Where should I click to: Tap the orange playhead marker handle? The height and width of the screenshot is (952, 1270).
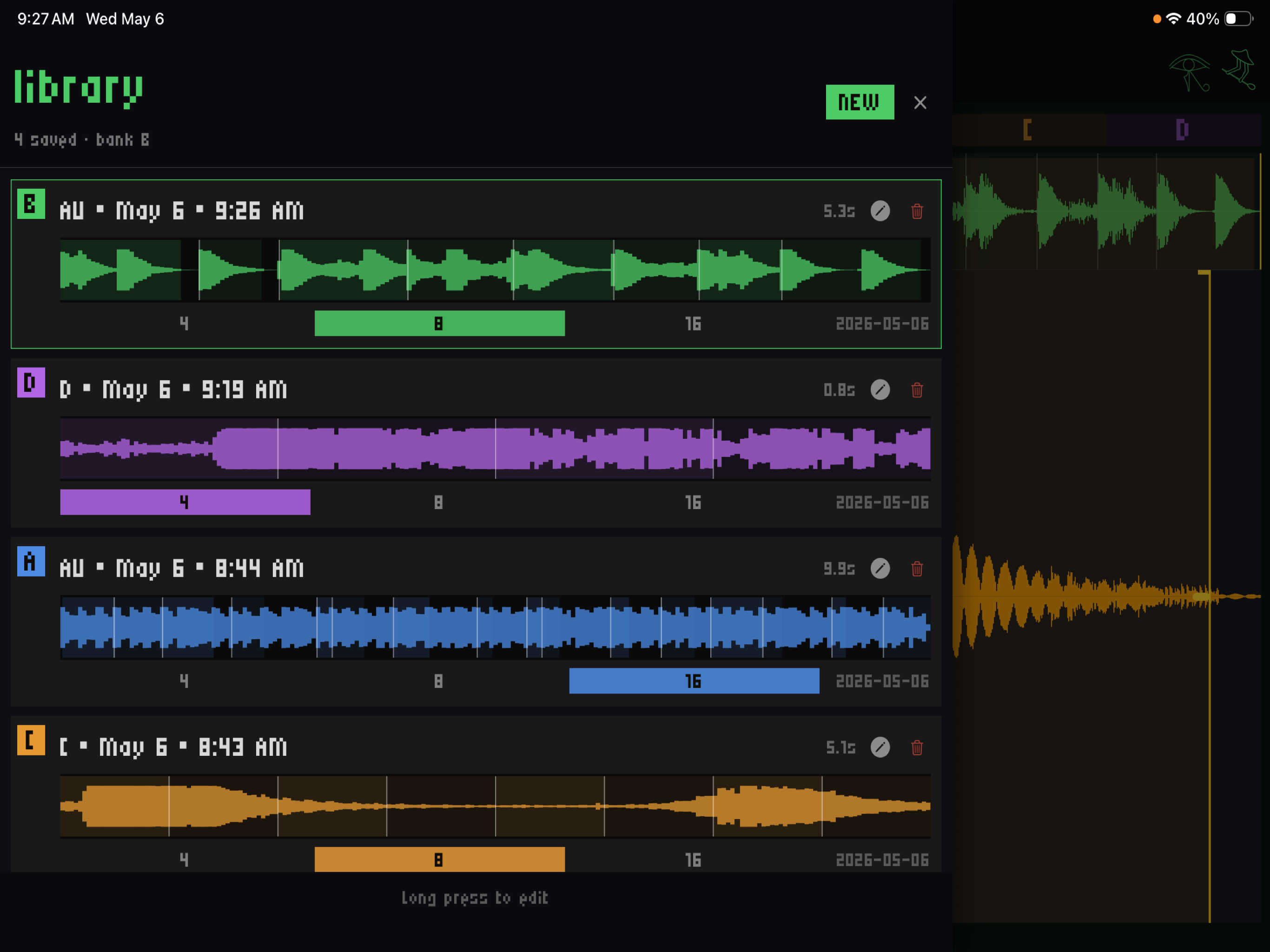click(1204, 273)
